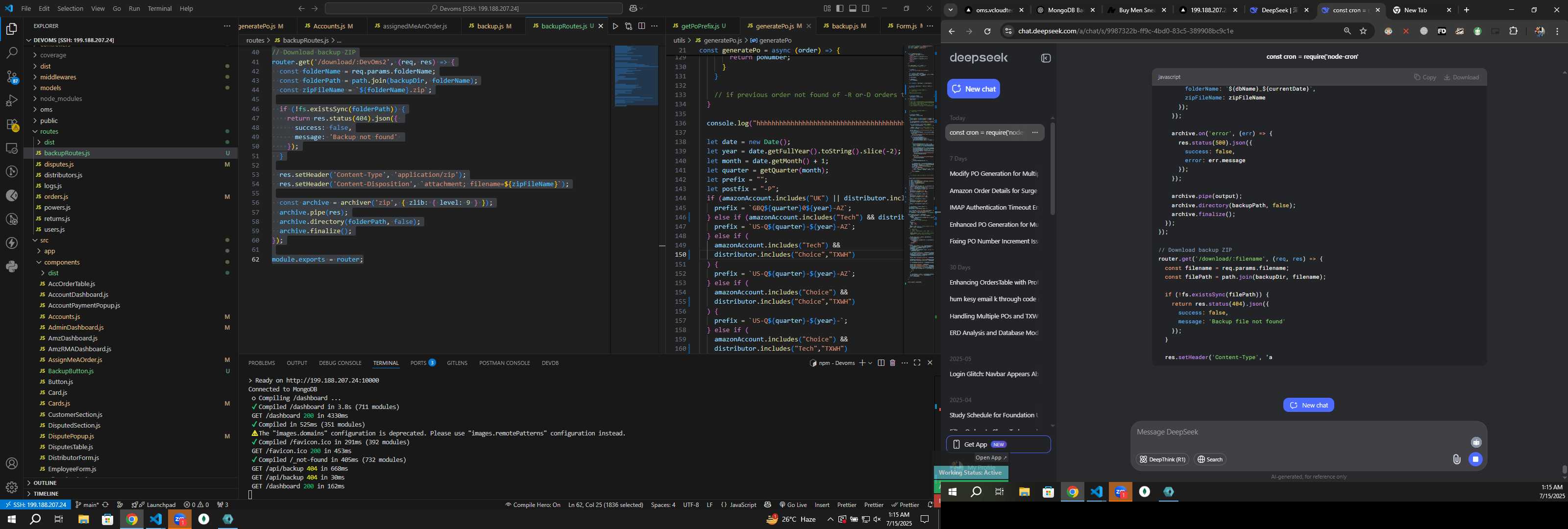Kill the terminal with the trash icon
The image size is (1568, 529).
pyautogui.click(x=892, y=363)
